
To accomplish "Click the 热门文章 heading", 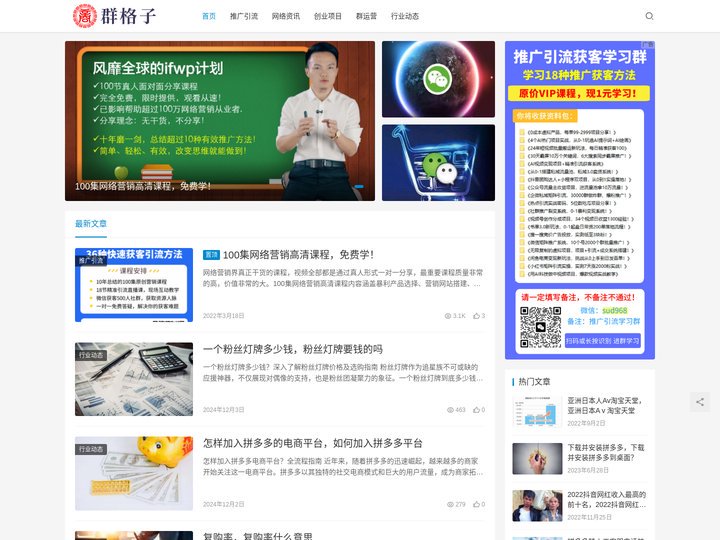I will click(x=534, y=382).
